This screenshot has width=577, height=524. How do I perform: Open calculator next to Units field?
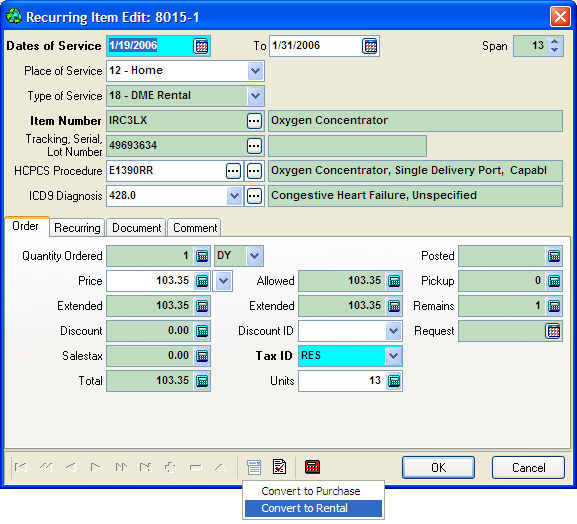tap(394, 381)
